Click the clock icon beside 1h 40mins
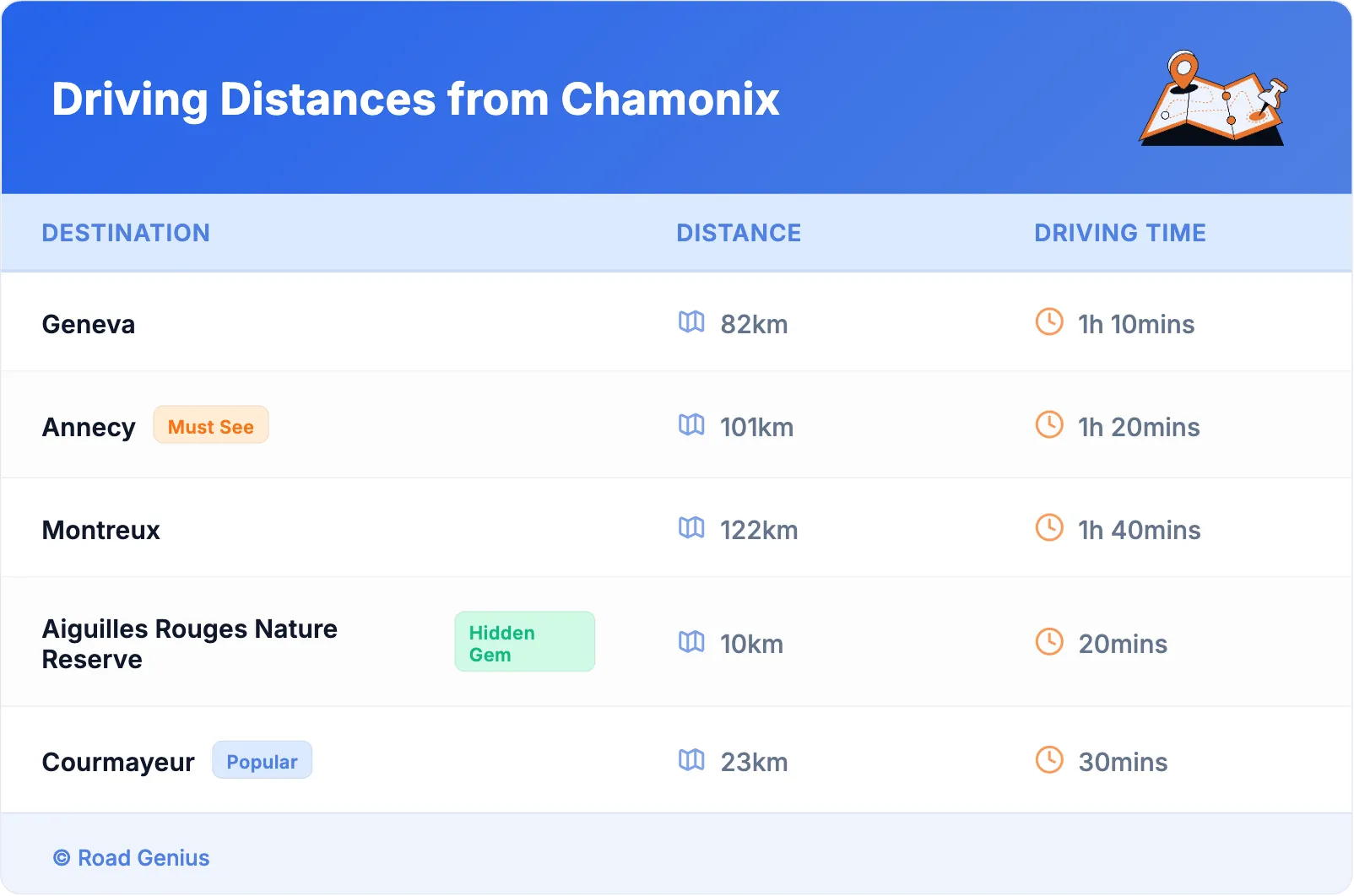The height and width of the screenshot is (896, 1354). point(1049,527)
